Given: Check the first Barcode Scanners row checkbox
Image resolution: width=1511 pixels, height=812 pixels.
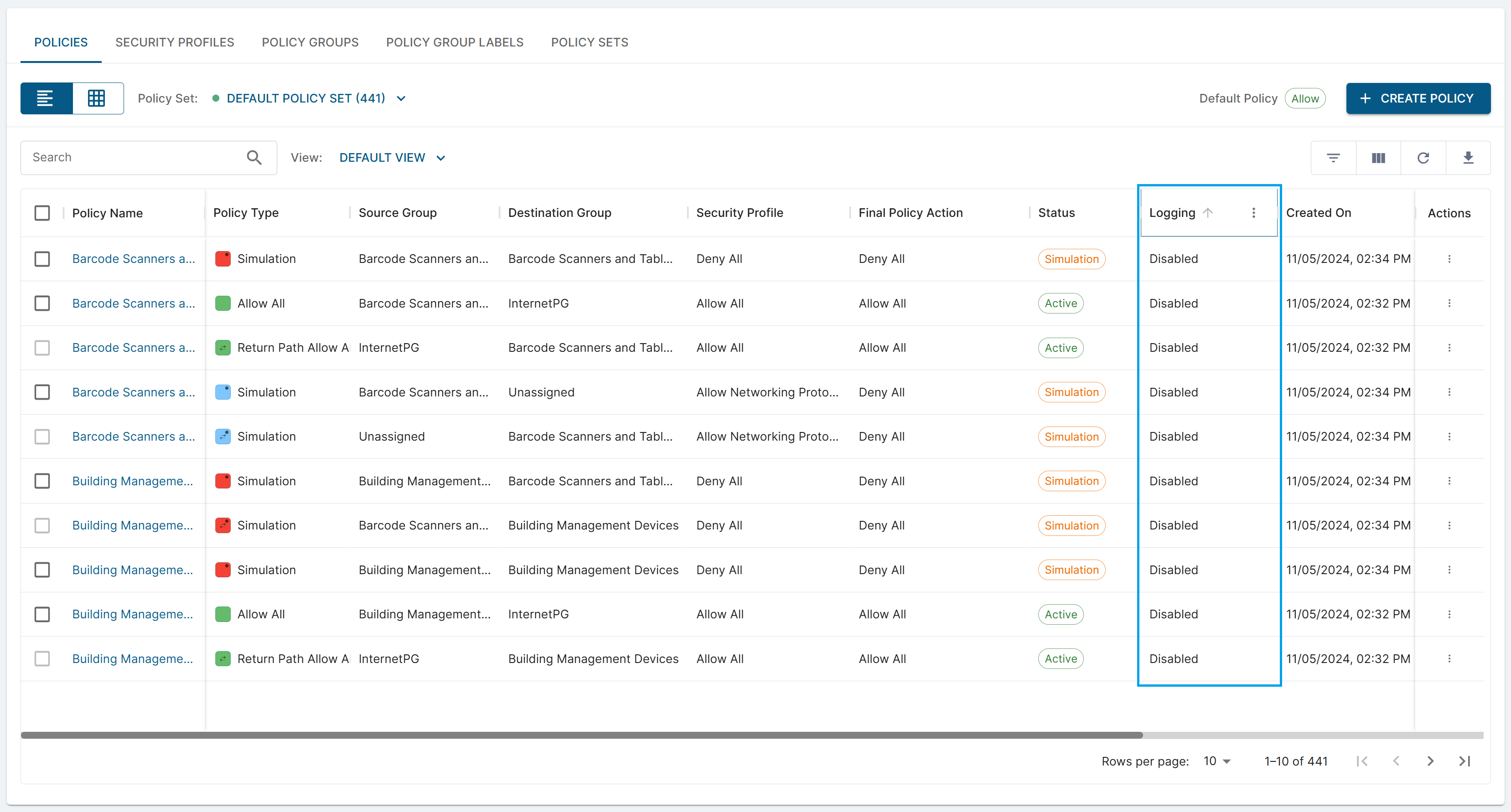Looking at the screenshot, I should (x=42, y=258).
